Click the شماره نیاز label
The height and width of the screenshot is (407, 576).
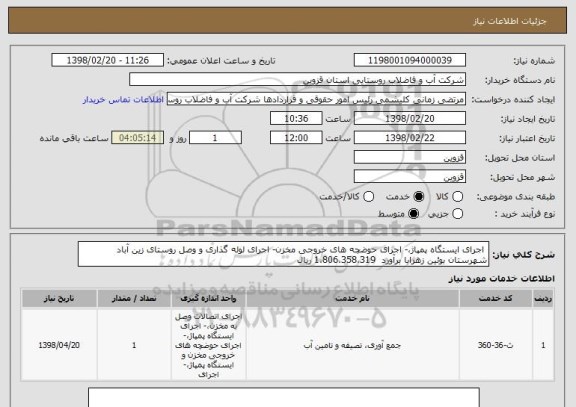tap(534, 61)
